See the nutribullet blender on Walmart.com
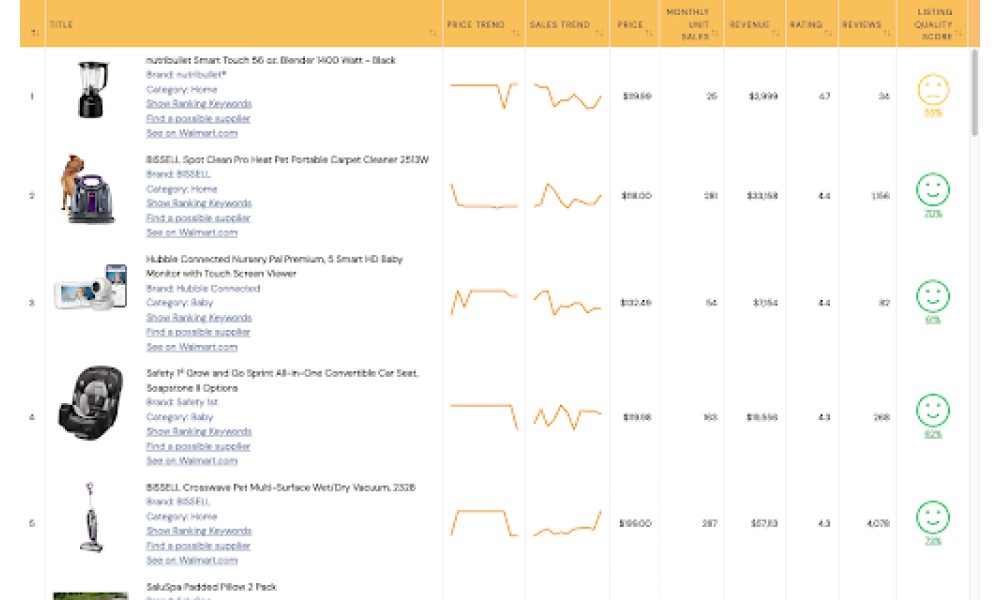 coord(192,133)
